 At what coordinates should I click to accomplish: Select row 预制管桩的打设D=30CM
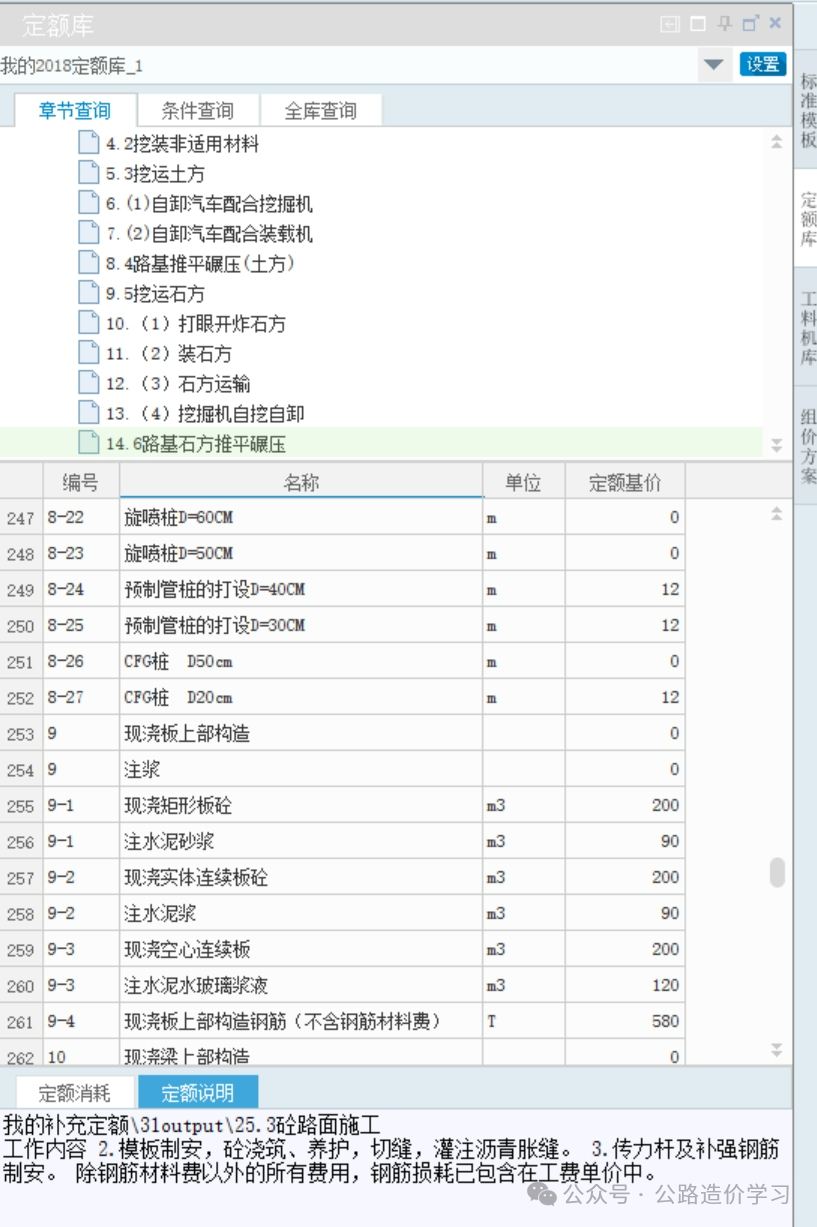[343, 626]
